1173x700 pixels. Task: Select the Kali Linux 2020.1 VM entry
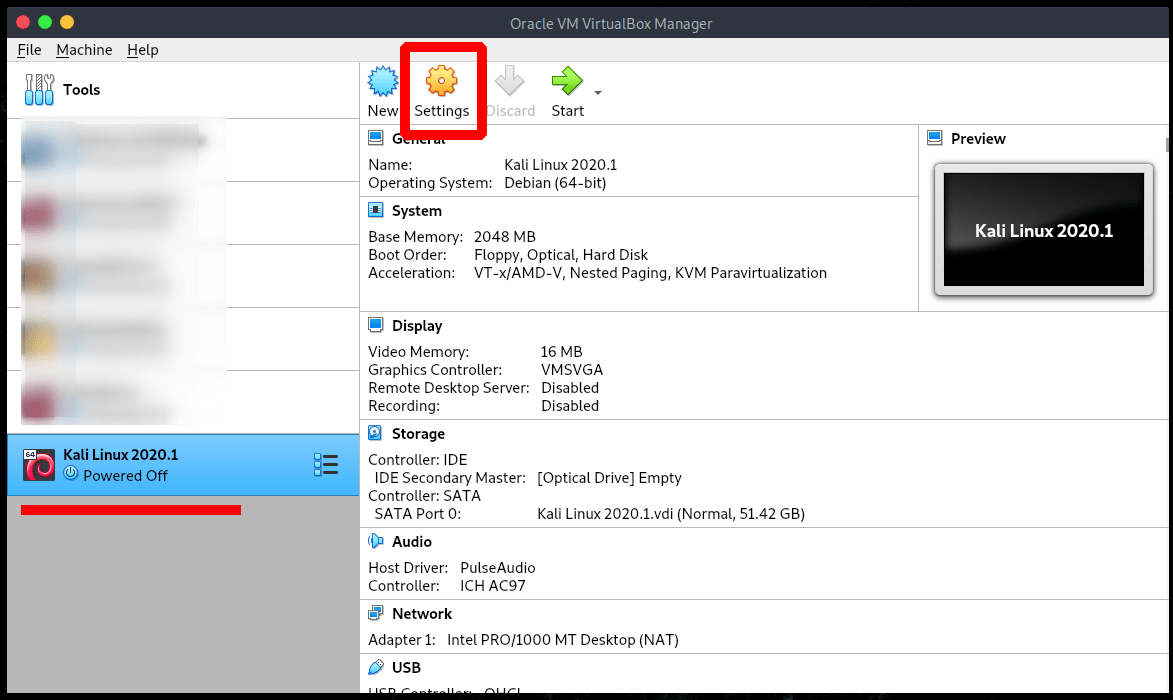(x=183, y=464)
